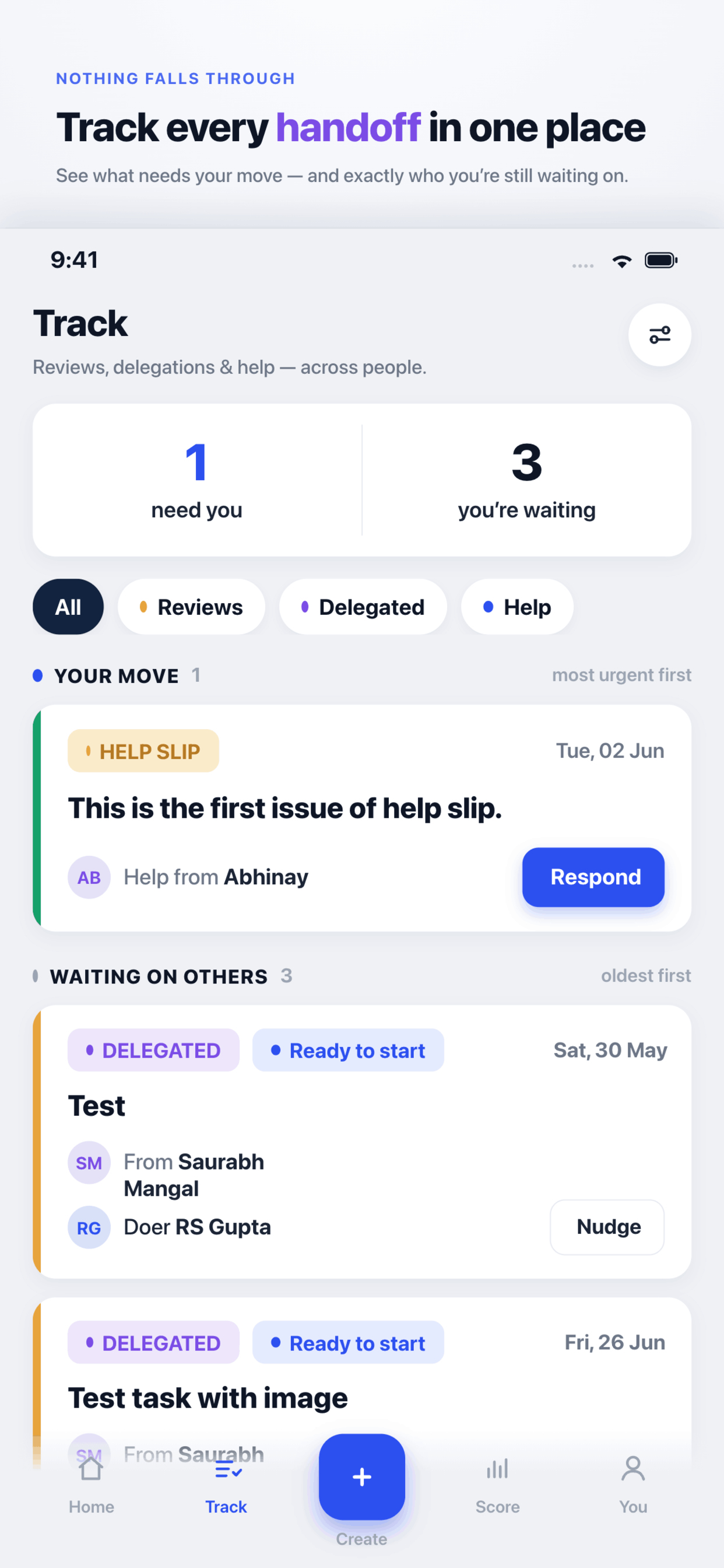Toggle the Delegated filter chip
The width and height of the screenshot is (724, 1568).
tap(363, 607)
